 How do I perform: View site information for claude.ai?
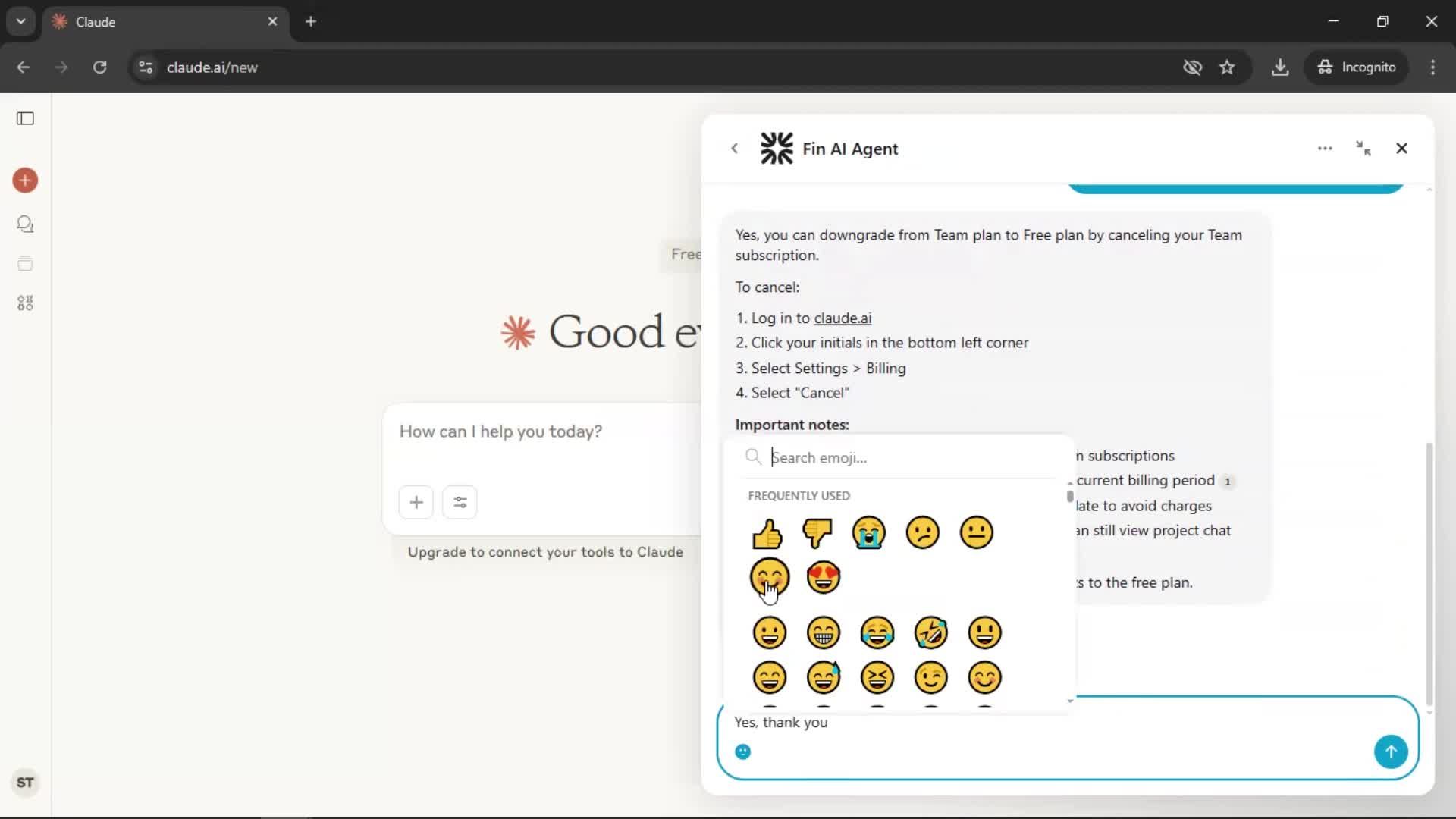pos(146,67)
